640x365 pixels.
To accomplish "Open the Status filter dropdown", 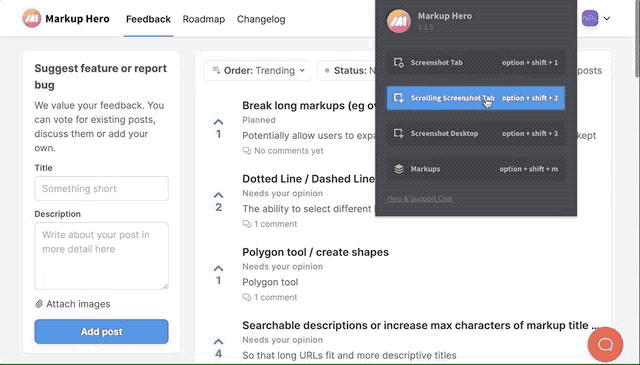I will [x=346, y=71].
